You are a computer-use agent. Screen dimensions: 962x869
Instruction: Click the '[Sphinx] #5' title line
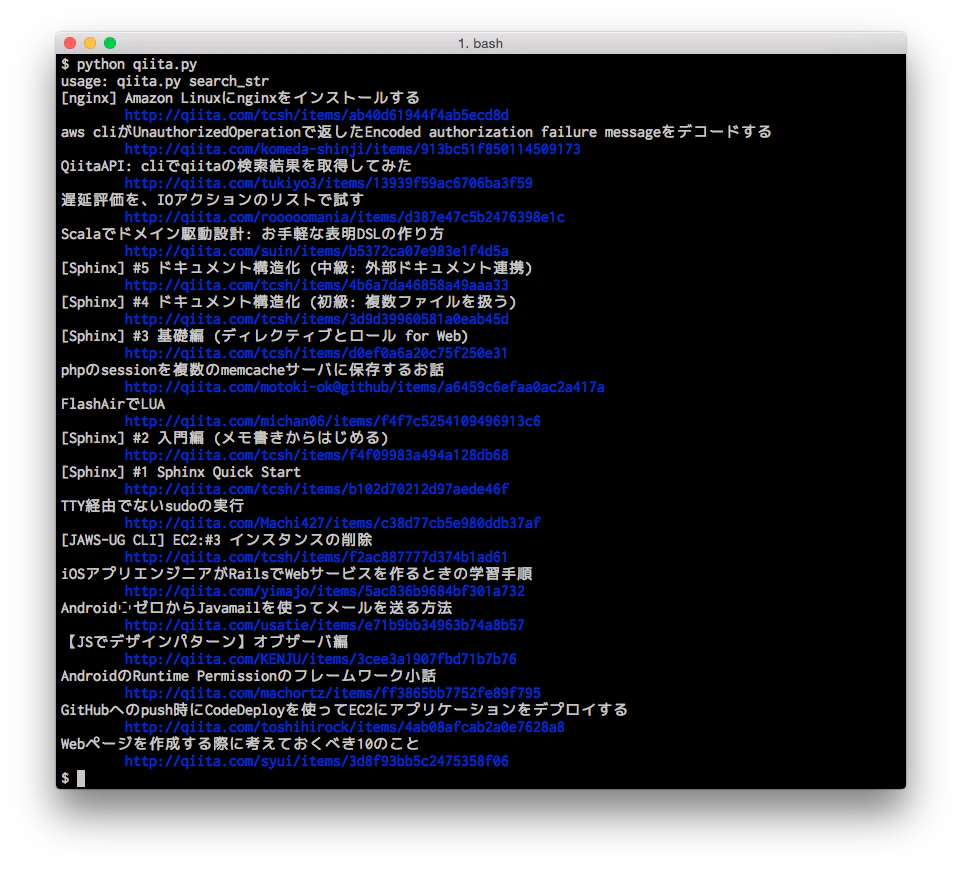(296, 268)
